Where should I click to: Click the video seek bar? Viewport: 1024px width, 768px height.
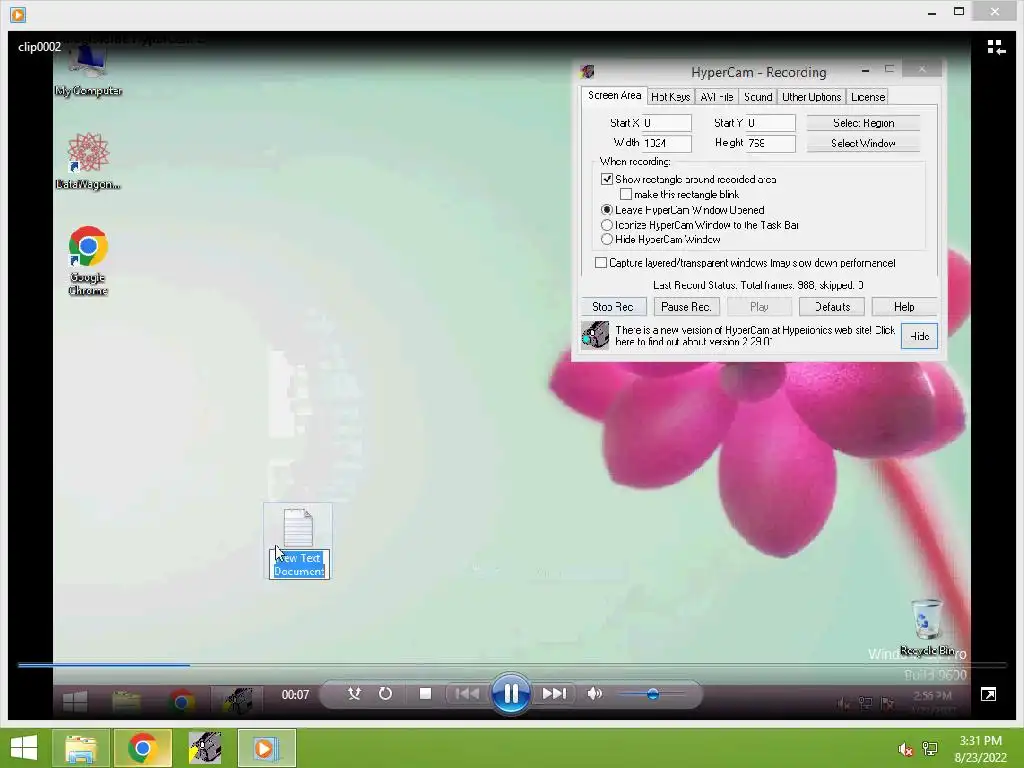[512, 665]
